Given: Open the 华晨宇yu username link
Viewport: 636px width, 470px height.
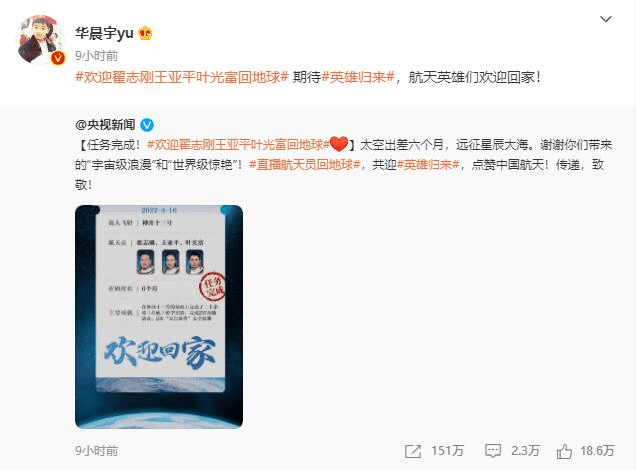Looking at the screenshot, I should (104, 33).
